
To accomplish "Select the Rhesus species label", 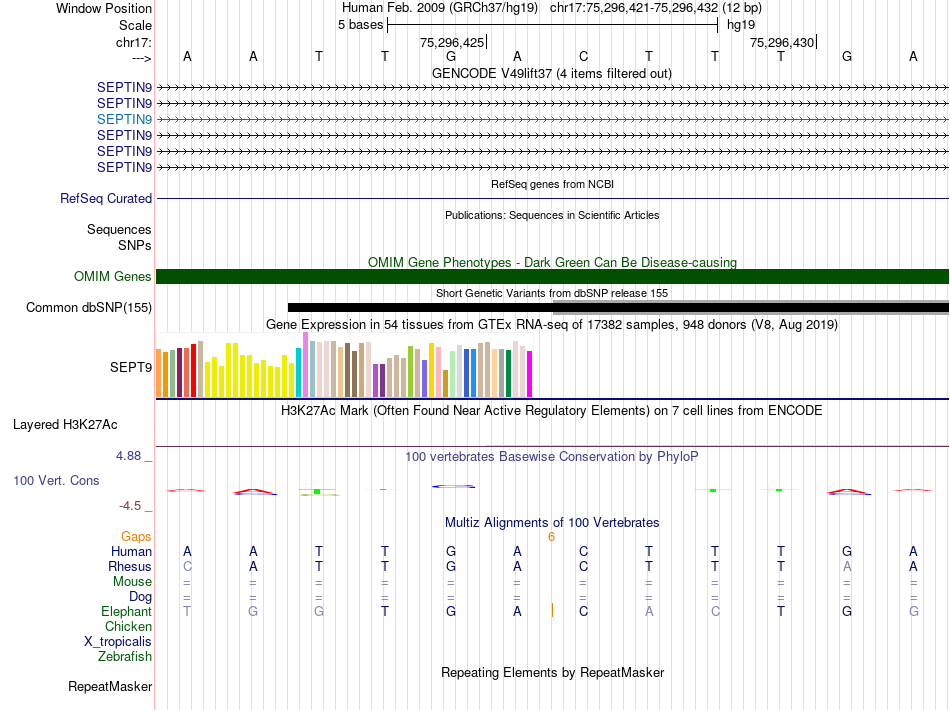I will coord(130,566).
